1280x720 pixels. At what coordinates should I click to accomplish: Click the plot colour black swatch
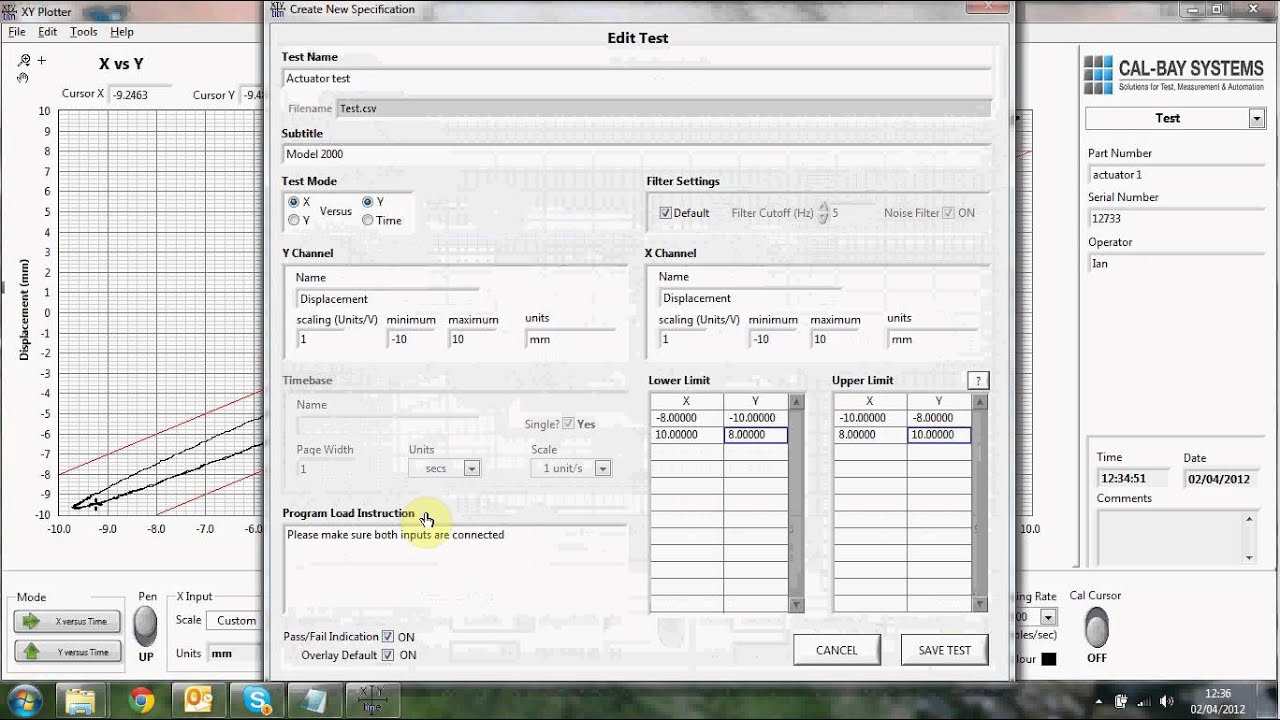[x=1048, y=659]
